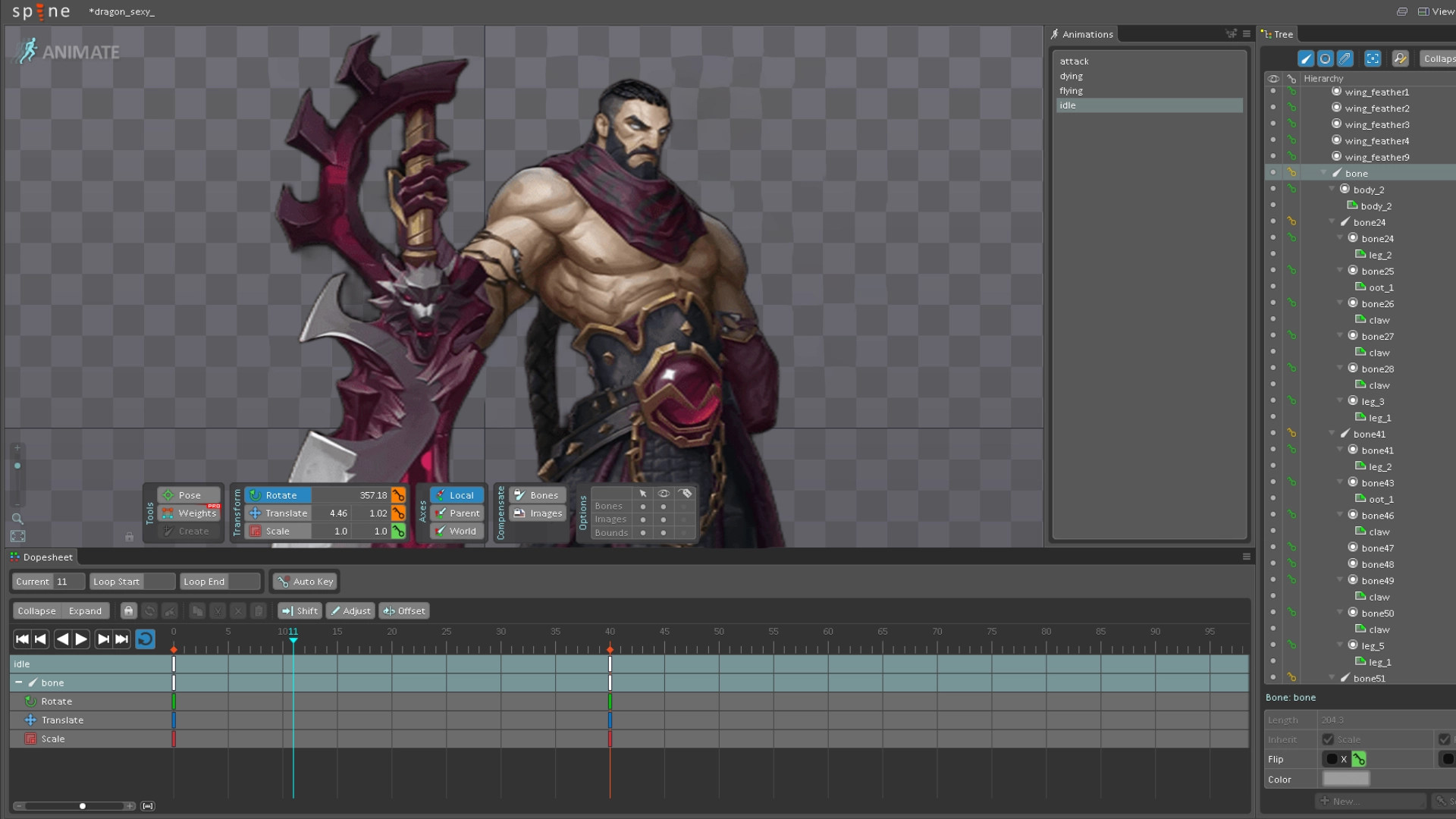This screenshot has width=1456, height=819.
Task: Select the Translate transform tool
Action: pyautogui.click(x=278, y=513)
